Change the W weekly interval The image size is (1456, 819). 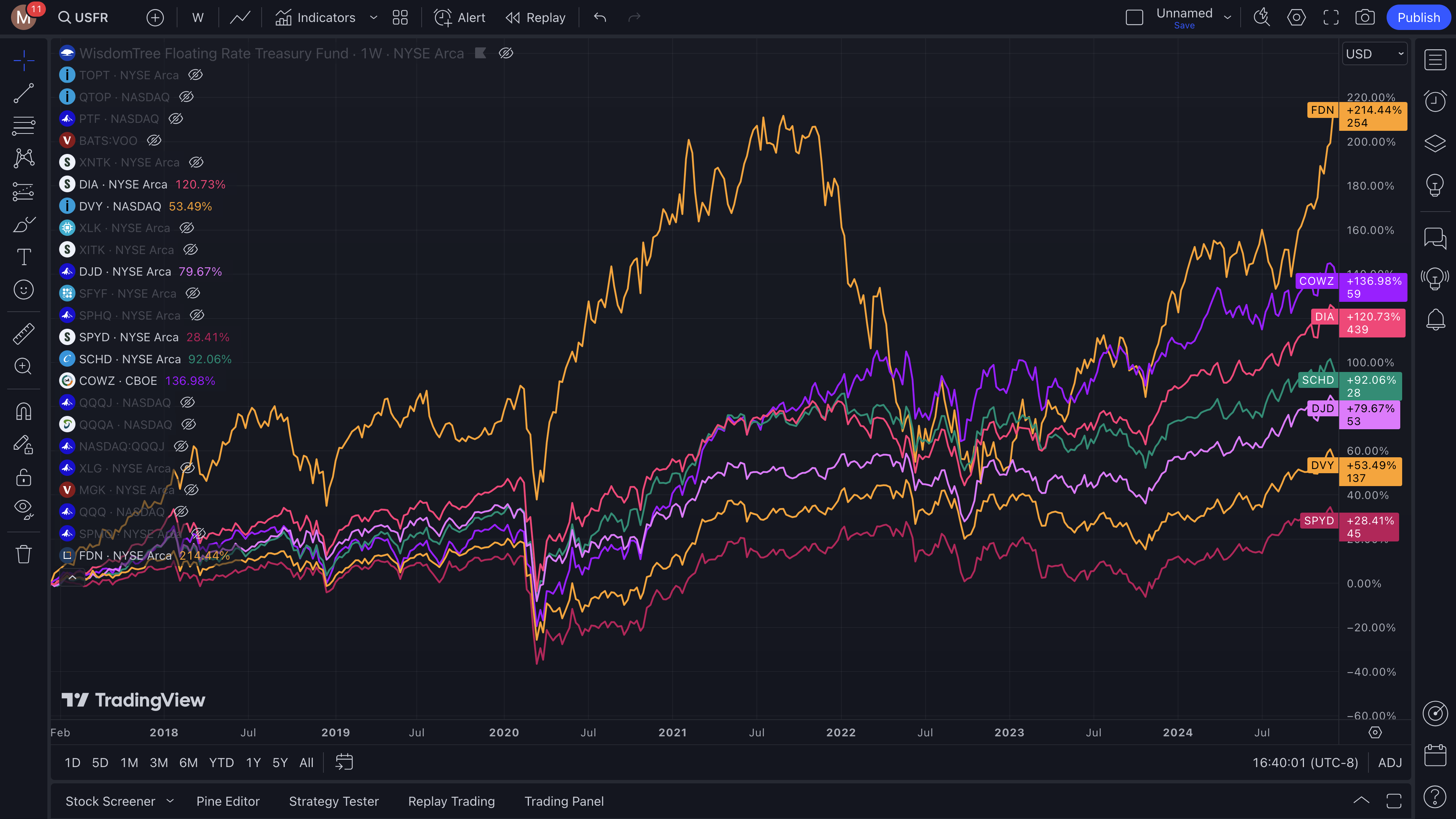(198, 17)
